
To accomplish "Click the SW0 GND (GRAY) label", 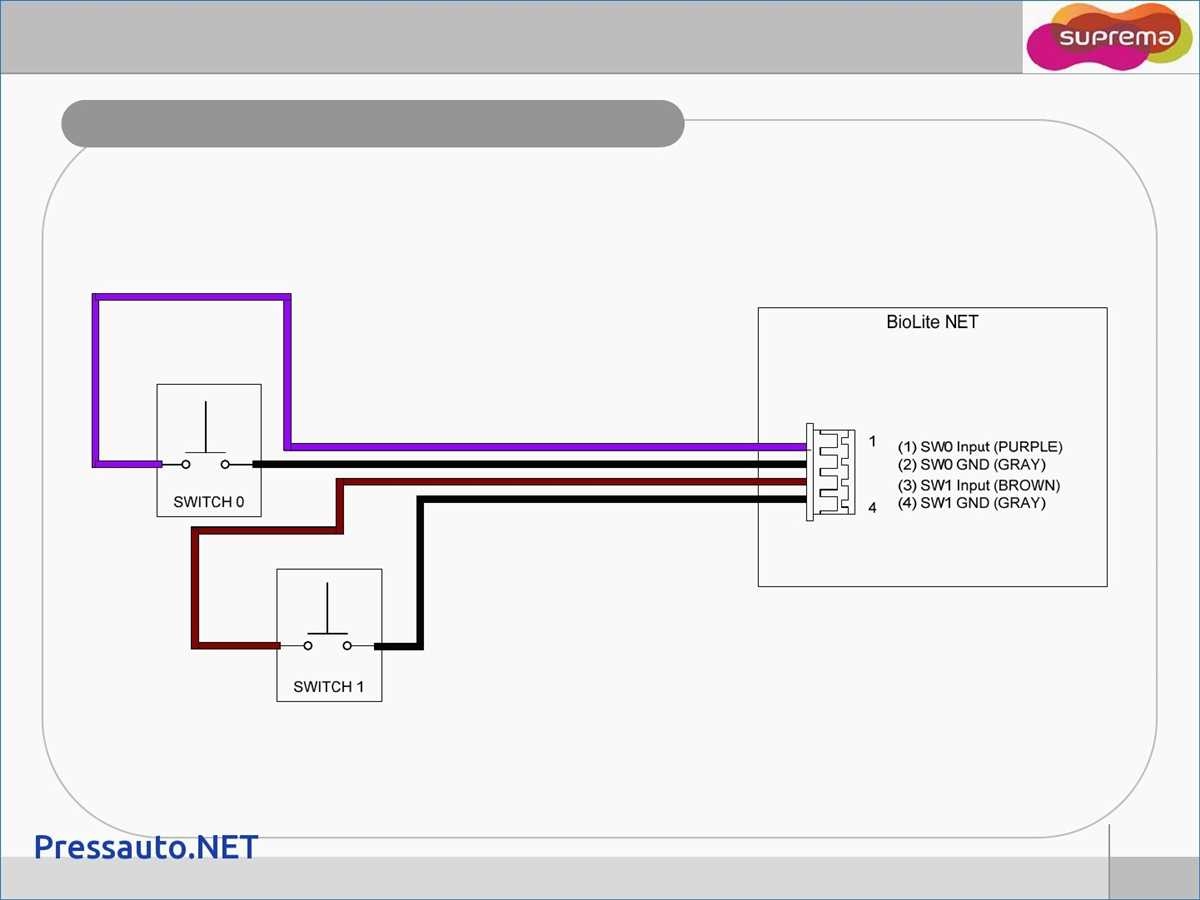I will pos(973,464).
